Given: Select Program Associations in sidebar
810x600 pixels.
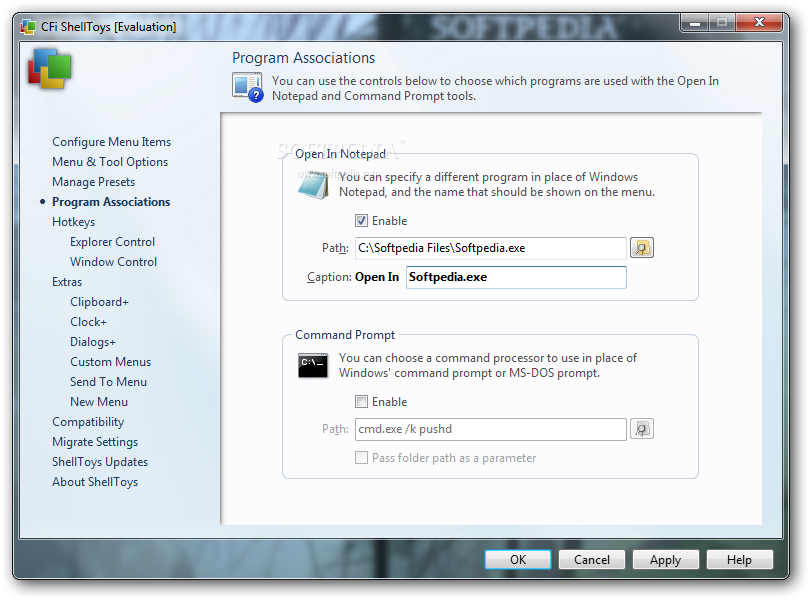Looking at the screenshot, I should pos(111,202).
